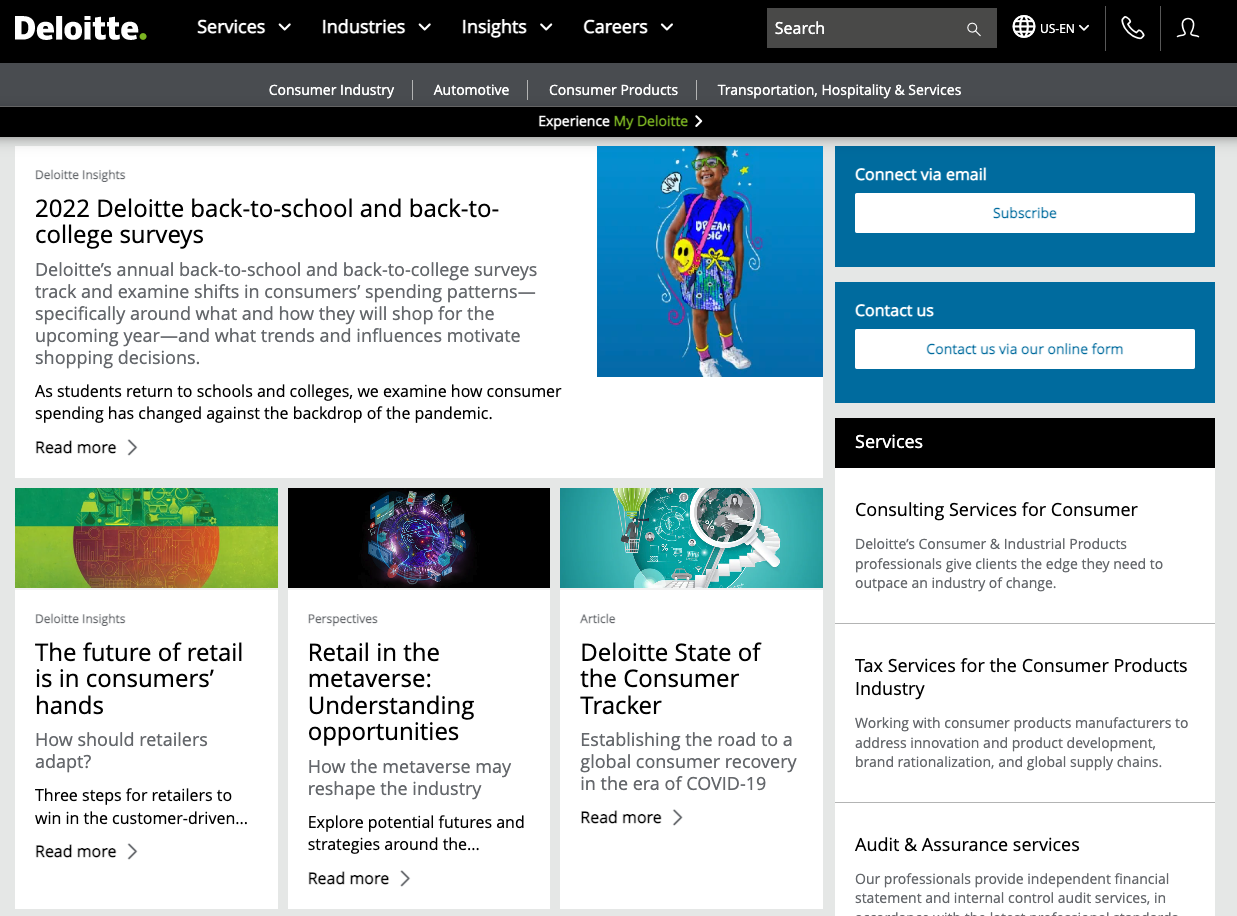Open Transportation, Hospitality & Services tab

click(839, 90)
